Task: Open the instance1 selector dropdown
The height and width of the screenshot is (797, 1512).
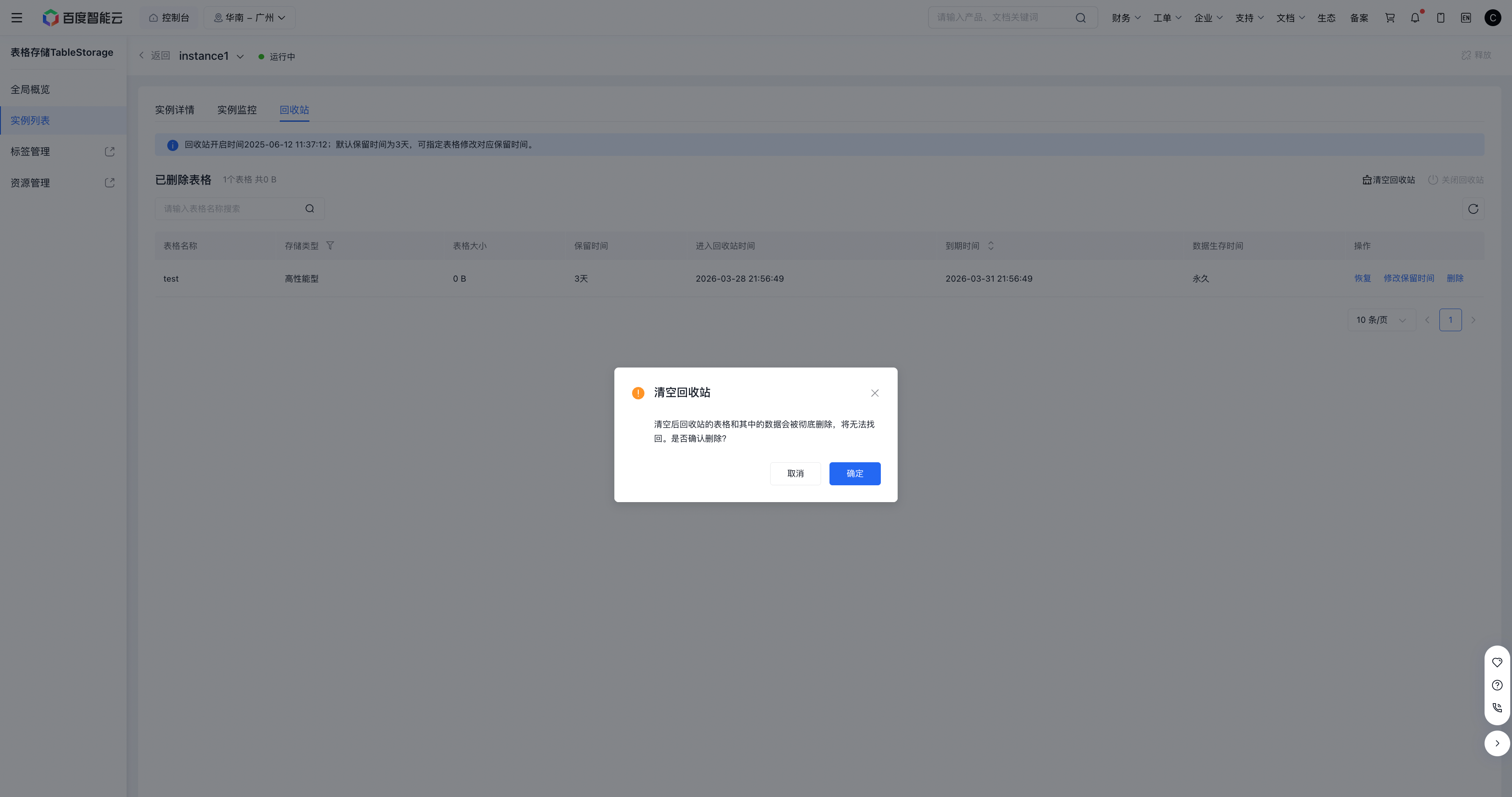Action: coord(240,56)
